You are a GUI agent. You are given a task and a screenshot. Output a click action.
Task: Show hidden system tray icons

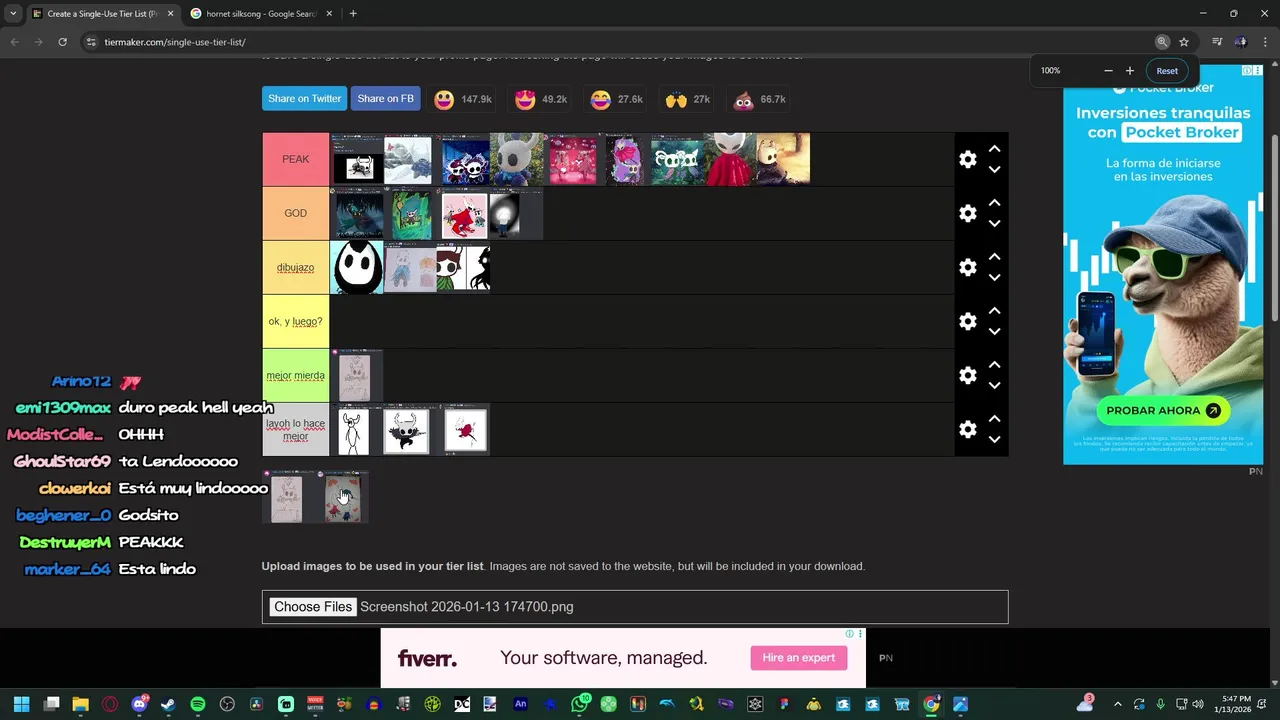click(x=1117, y=704)
